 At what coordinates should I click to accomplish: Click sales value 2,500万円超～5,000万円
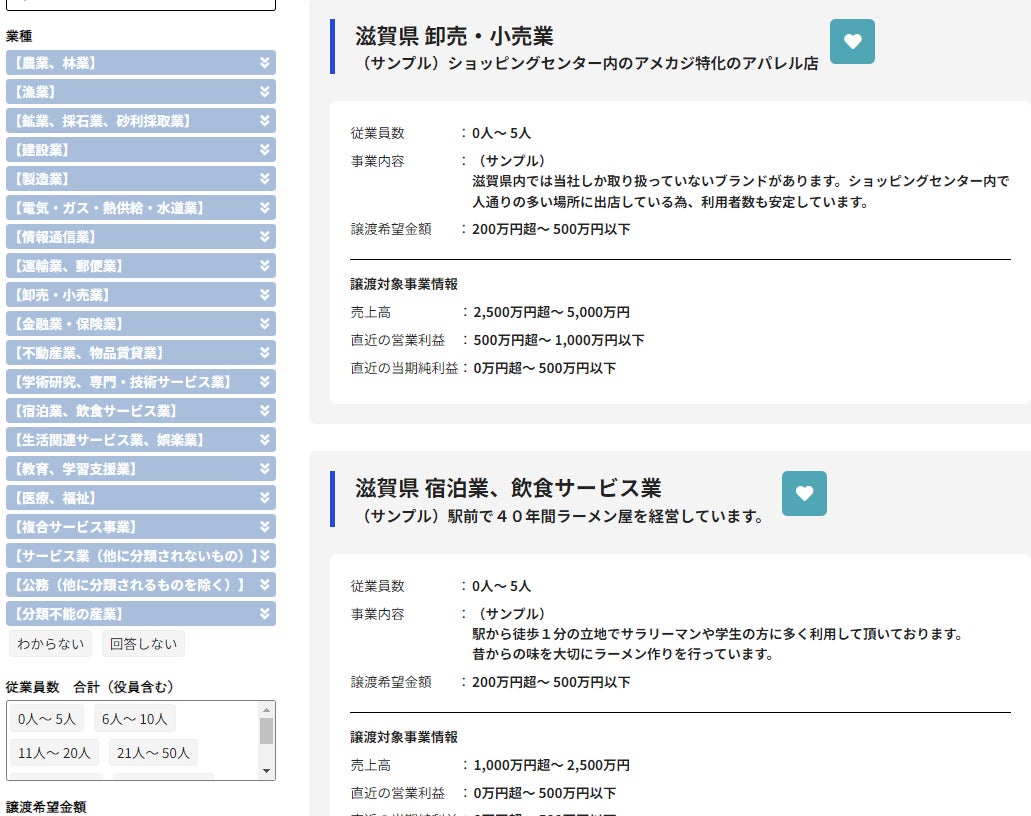(552, 312)
